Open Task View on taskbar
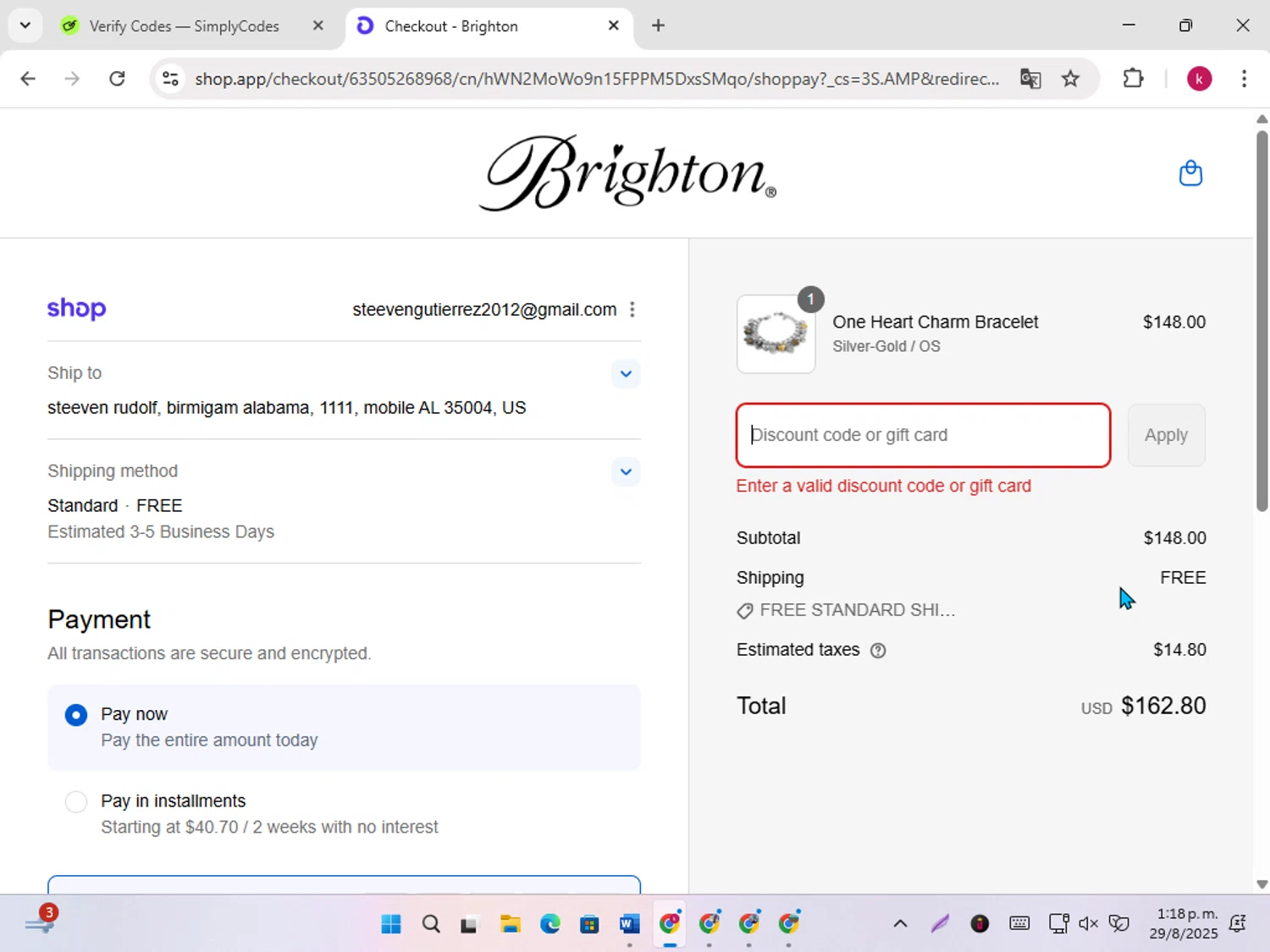This screenshot has height=952, width=1270. (469, 924)
